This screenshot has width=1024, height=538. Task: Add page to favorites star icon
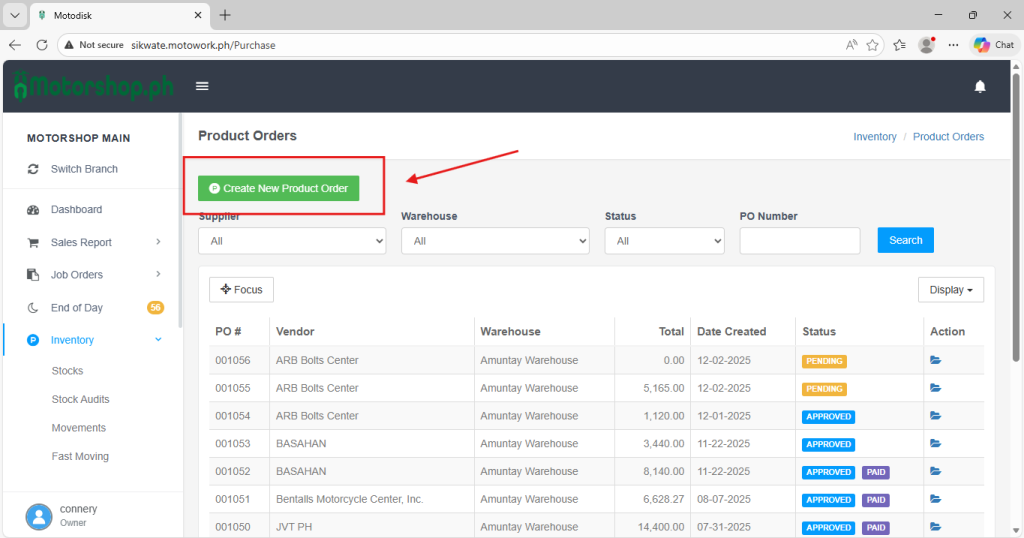873,45
